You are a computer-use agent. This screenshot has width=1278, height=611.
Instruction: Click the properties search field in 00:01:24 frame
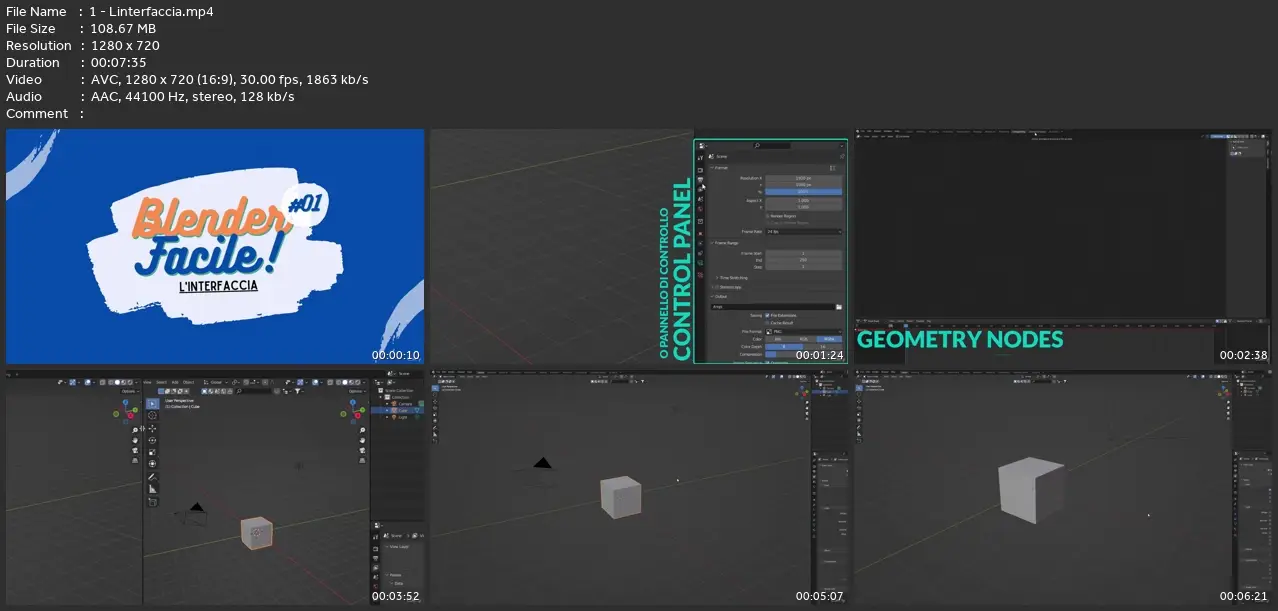coord(772,146)
